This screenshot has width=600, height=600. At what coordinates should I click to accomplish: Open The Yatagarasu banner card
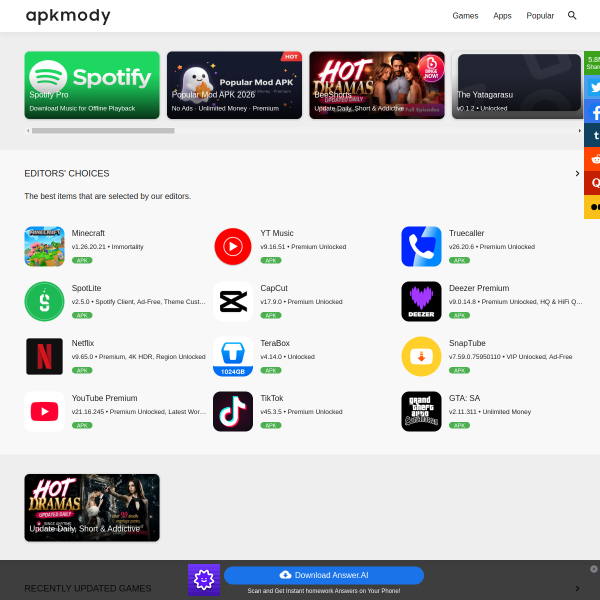coord(517,85)
